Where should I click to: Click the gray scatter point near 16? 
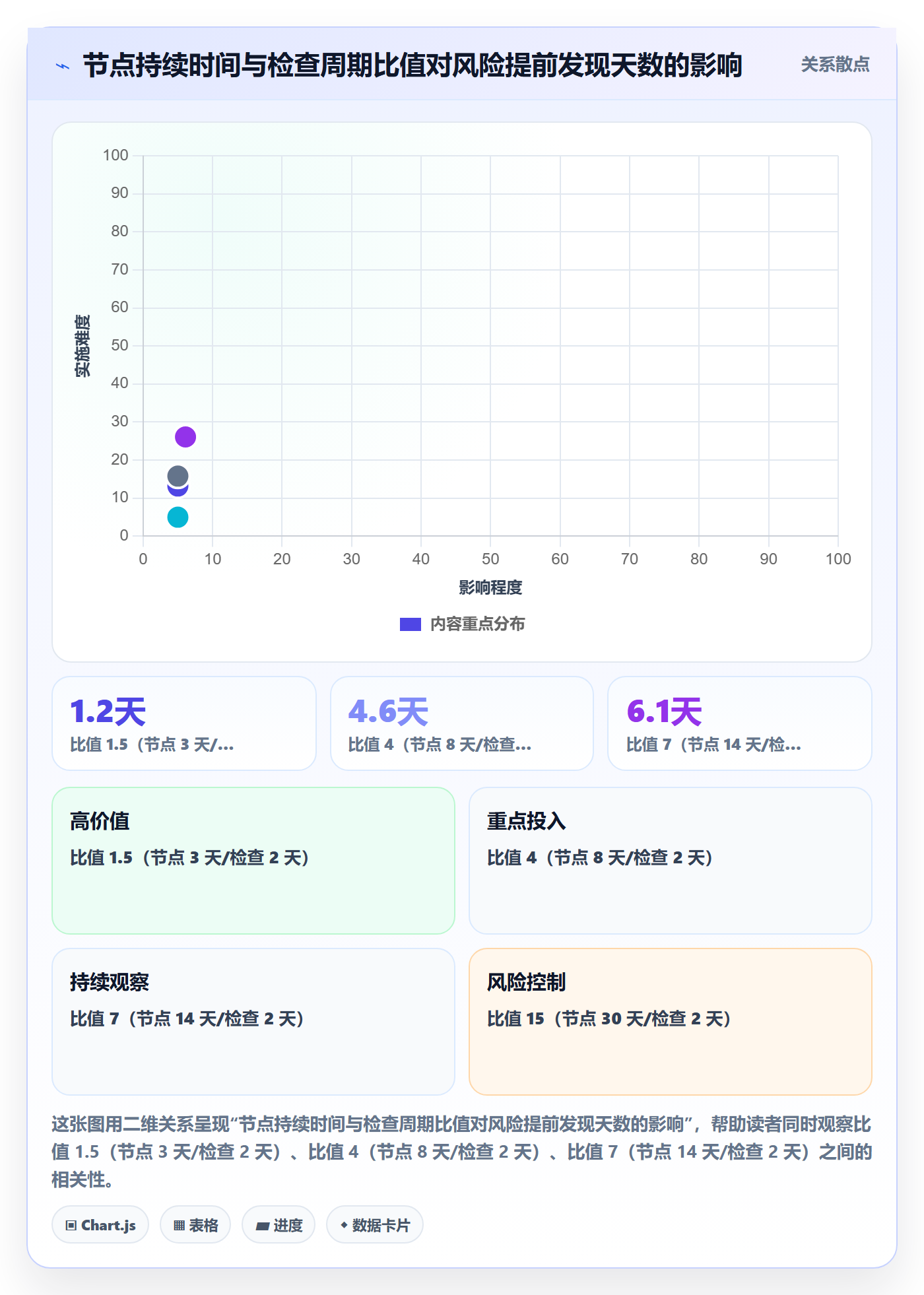pos(178,476)
